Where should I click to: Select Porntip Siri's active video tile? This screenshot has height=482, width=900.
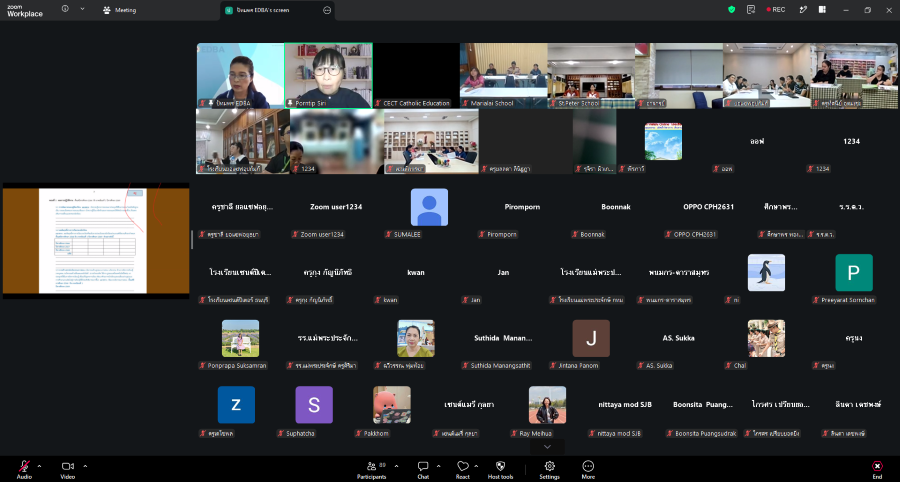pos(329,76)
